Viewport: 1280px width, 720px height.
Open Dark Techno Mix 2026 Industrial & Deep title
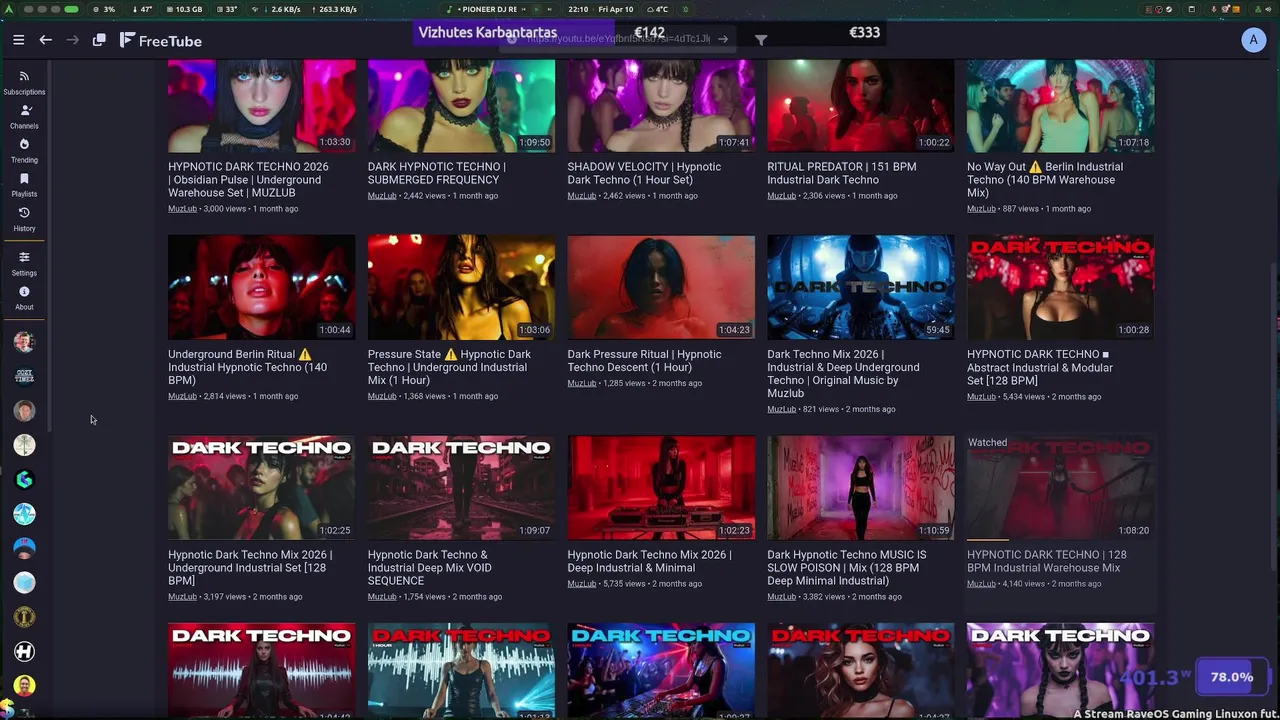(x=843, y=373)
